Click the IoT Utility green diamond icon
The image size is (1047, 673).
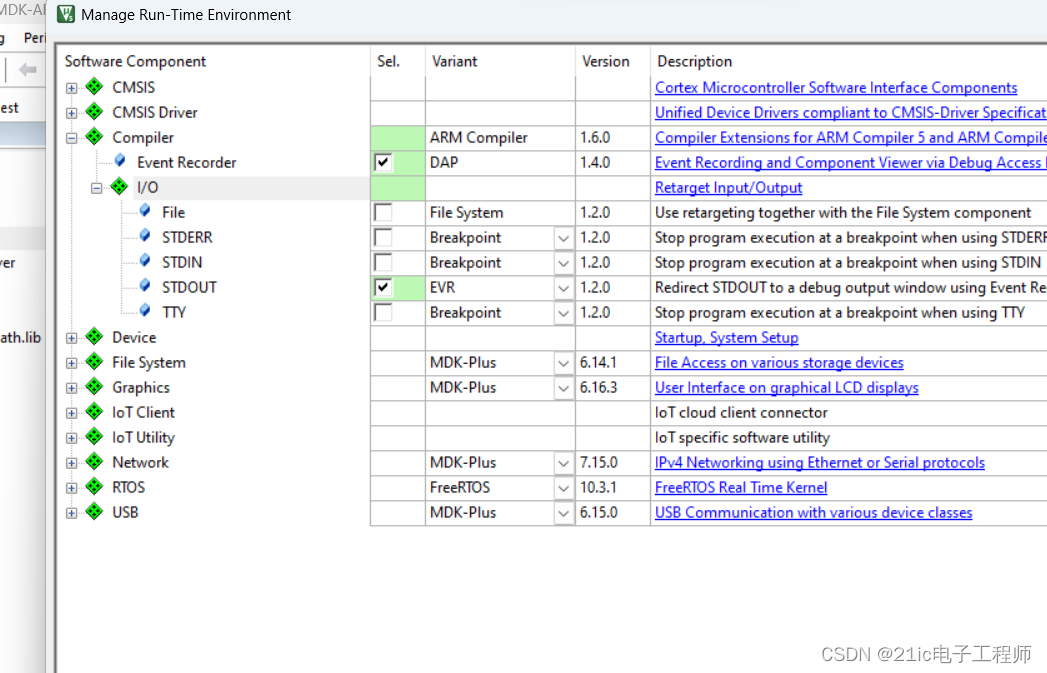point(95,437)
